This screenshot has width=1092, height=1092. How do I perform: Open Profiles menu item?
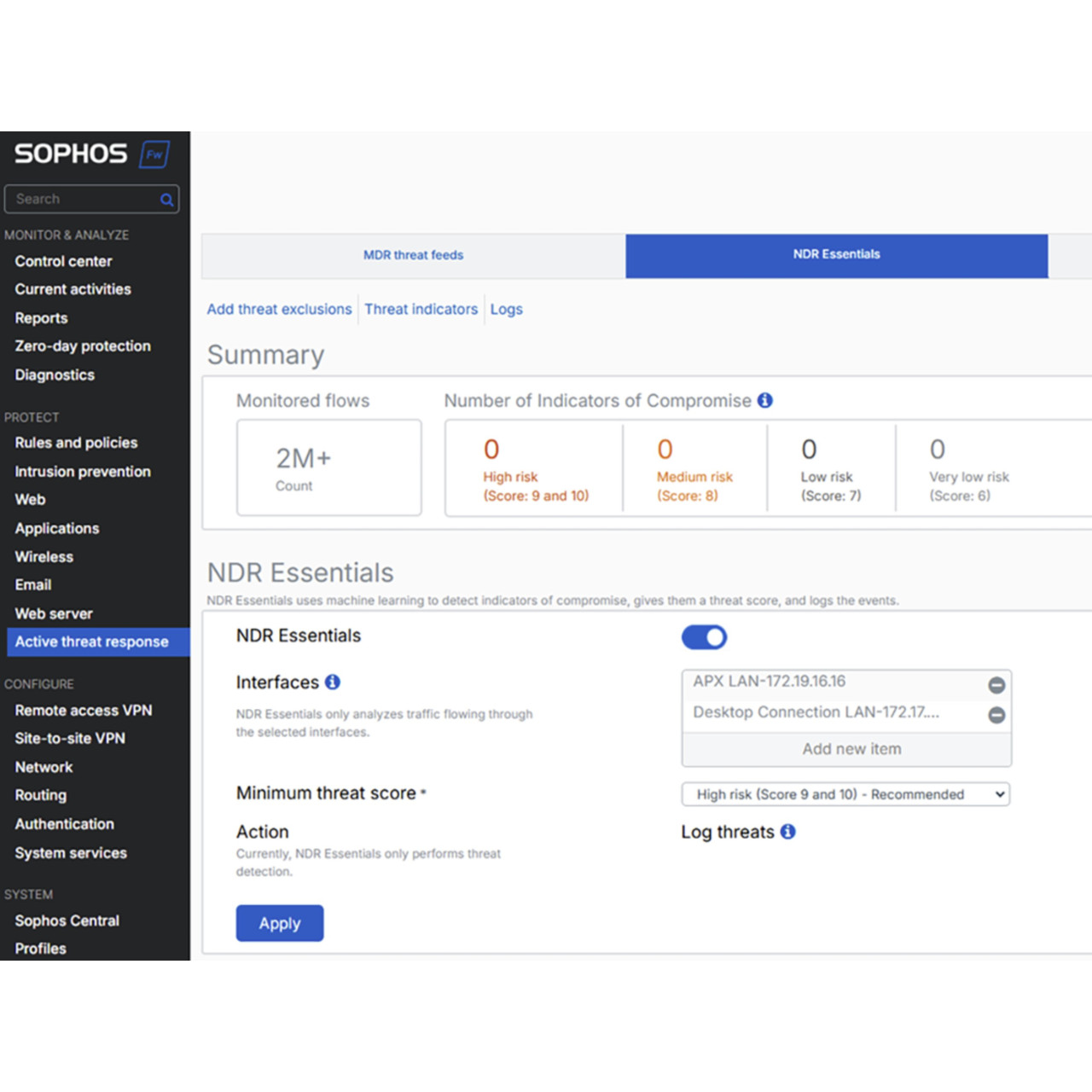click(x=40, y=949)
